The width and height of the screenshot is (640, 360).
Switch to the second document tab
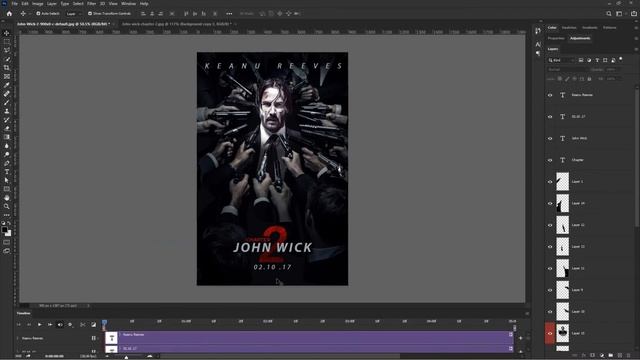tap(176, 24)
